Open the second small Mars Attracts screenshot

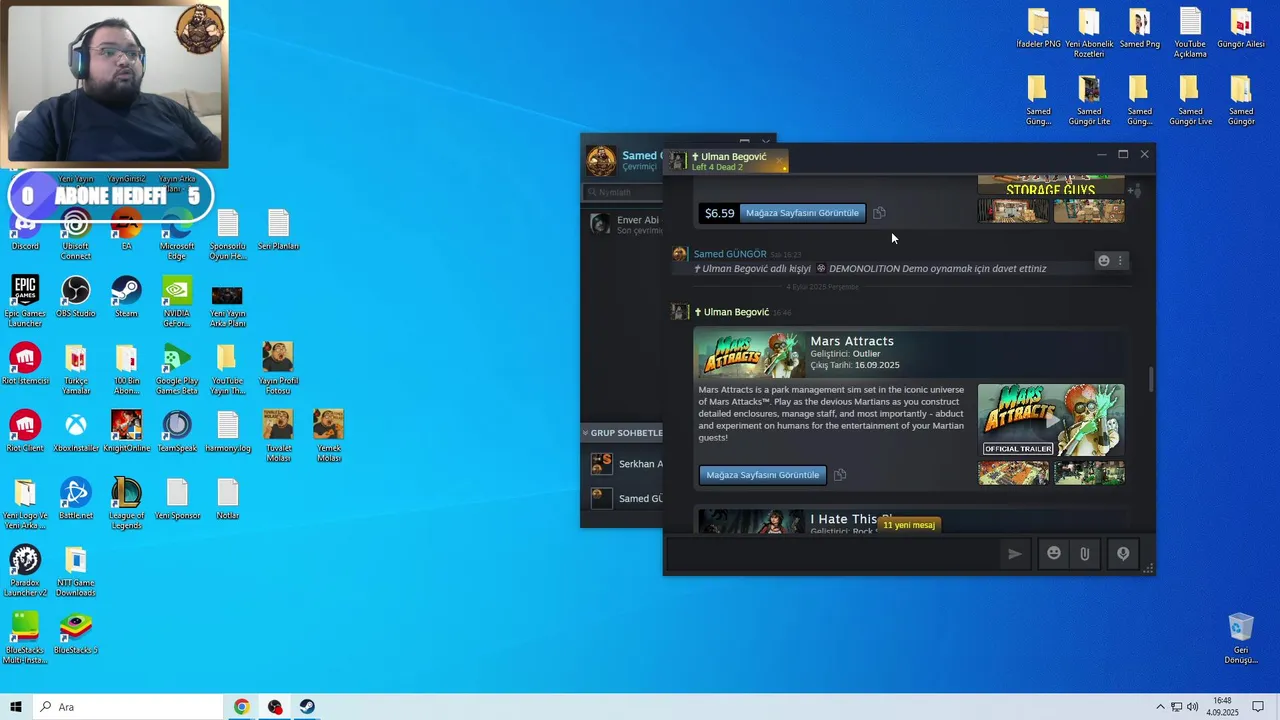1089,472
